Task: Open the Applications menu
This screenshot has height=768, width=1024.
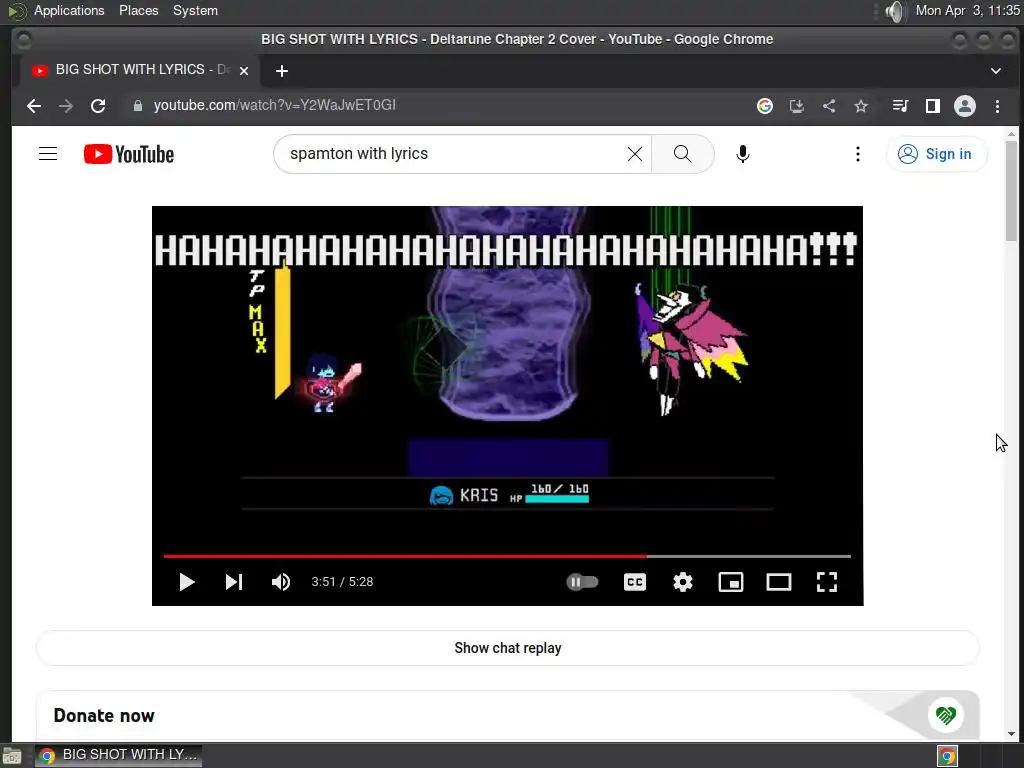Action: pos(69,10)
